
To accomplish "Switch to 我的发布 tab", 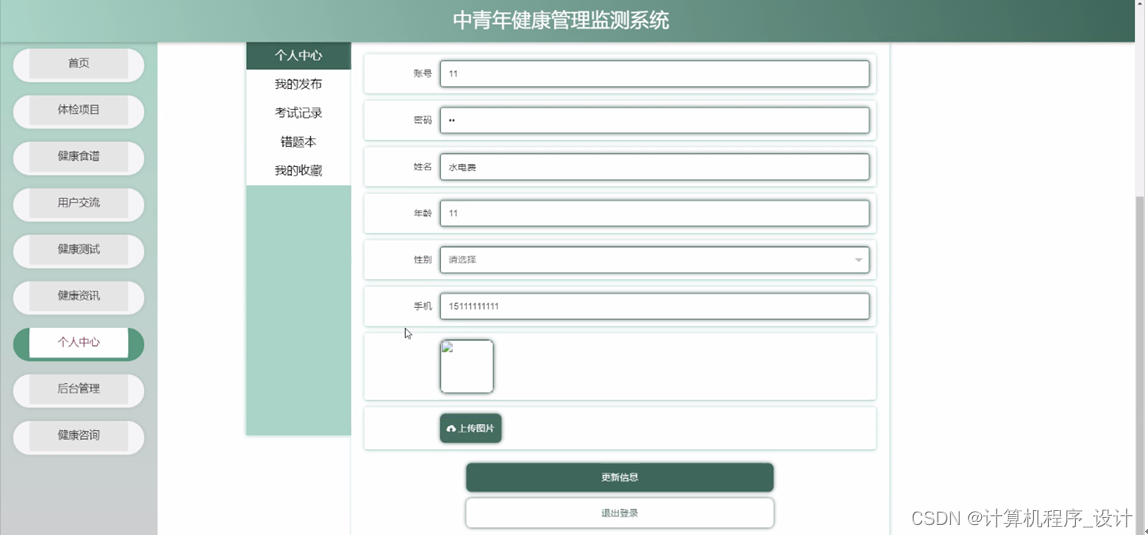I will [299, 84].
